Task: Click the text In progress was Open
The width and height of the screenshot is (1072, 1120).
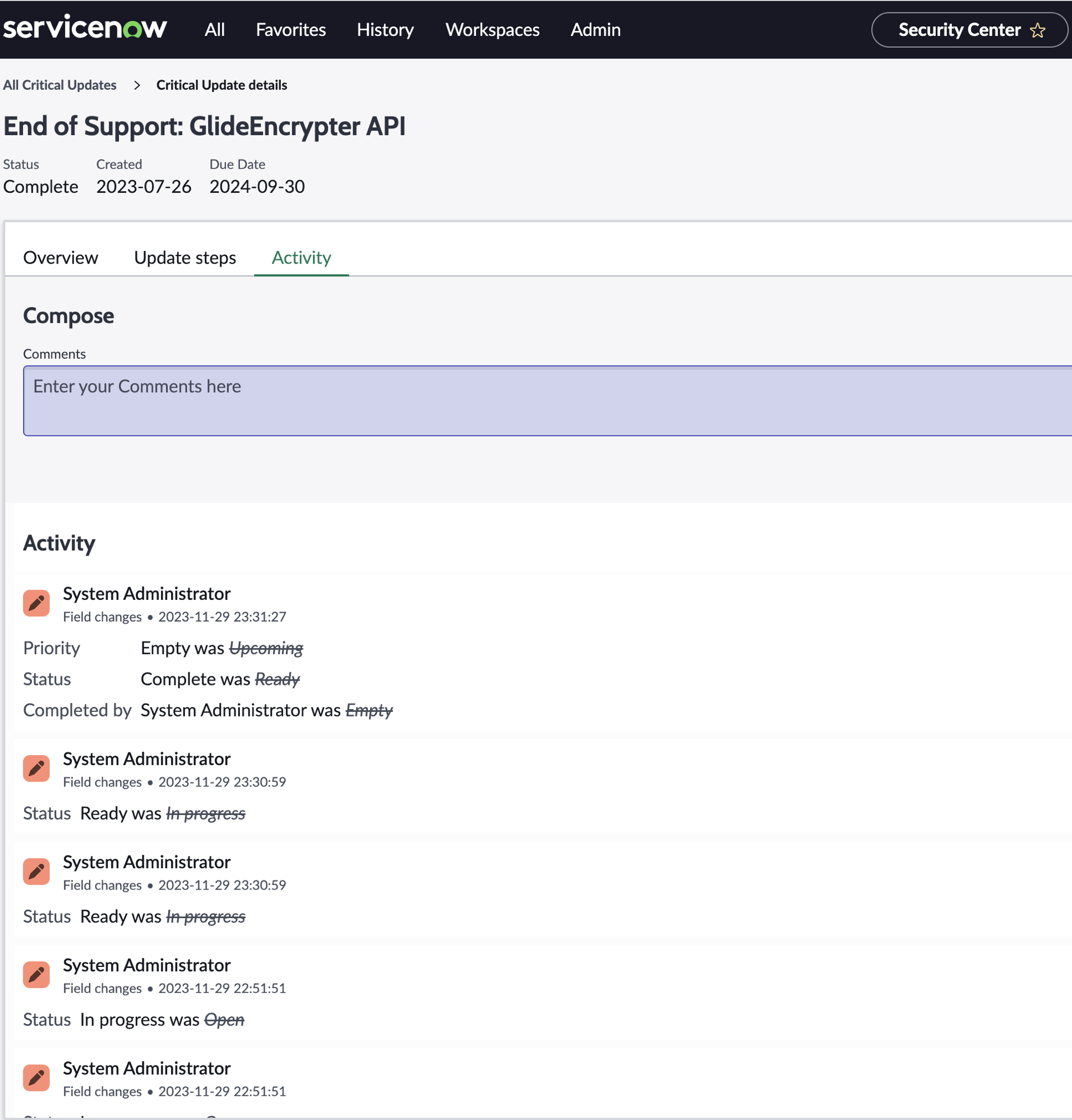Action: tap(162, 1020)
